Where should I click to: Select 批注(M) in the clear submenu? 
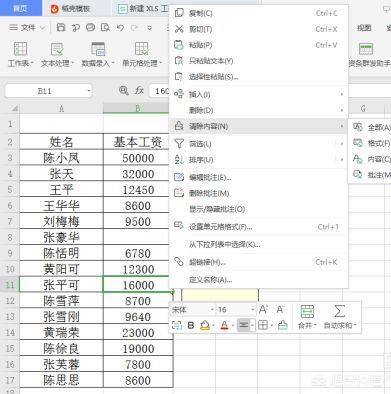pyautogui.click(x=370, y=174)
